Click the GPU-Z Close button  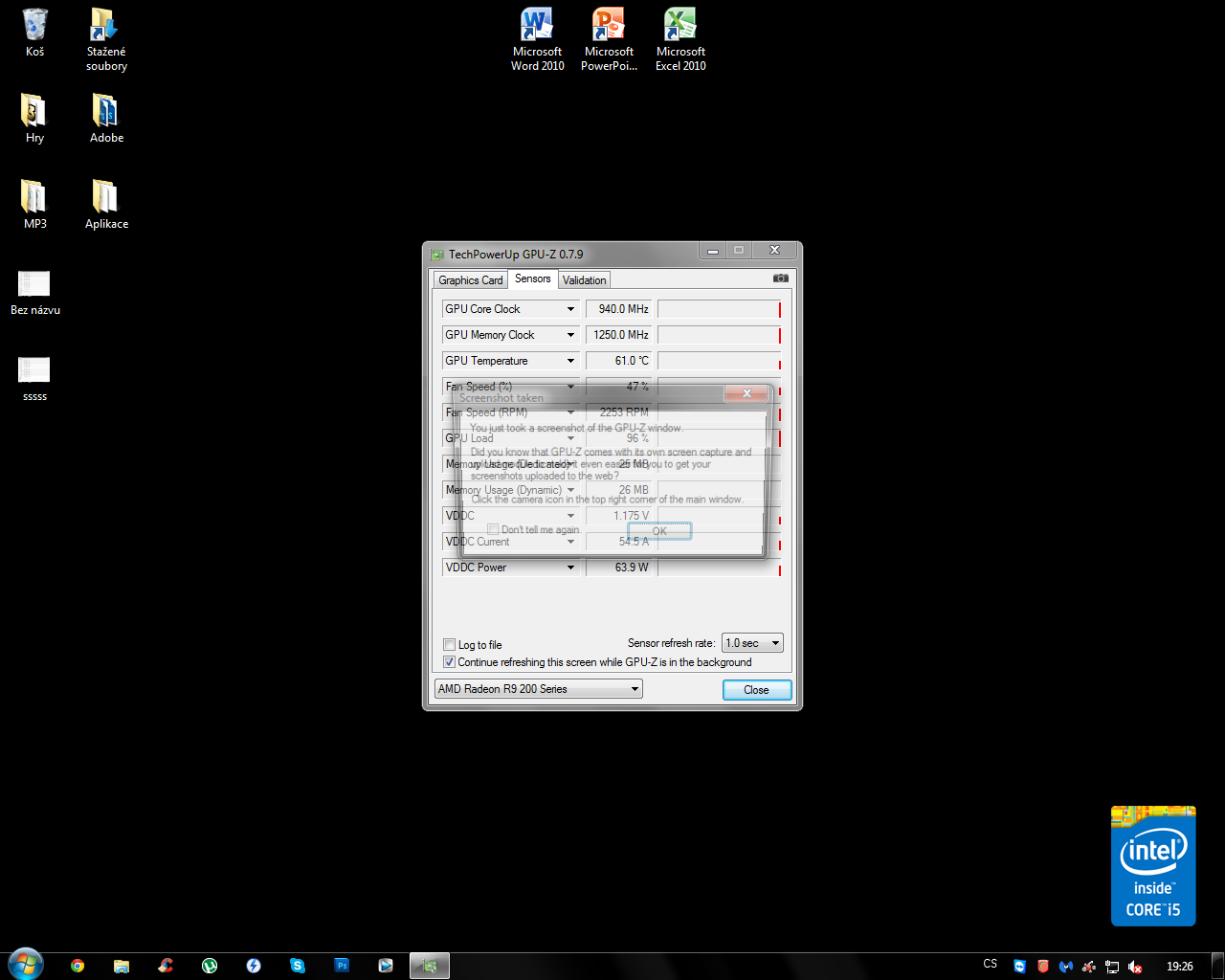coord(756,690)
